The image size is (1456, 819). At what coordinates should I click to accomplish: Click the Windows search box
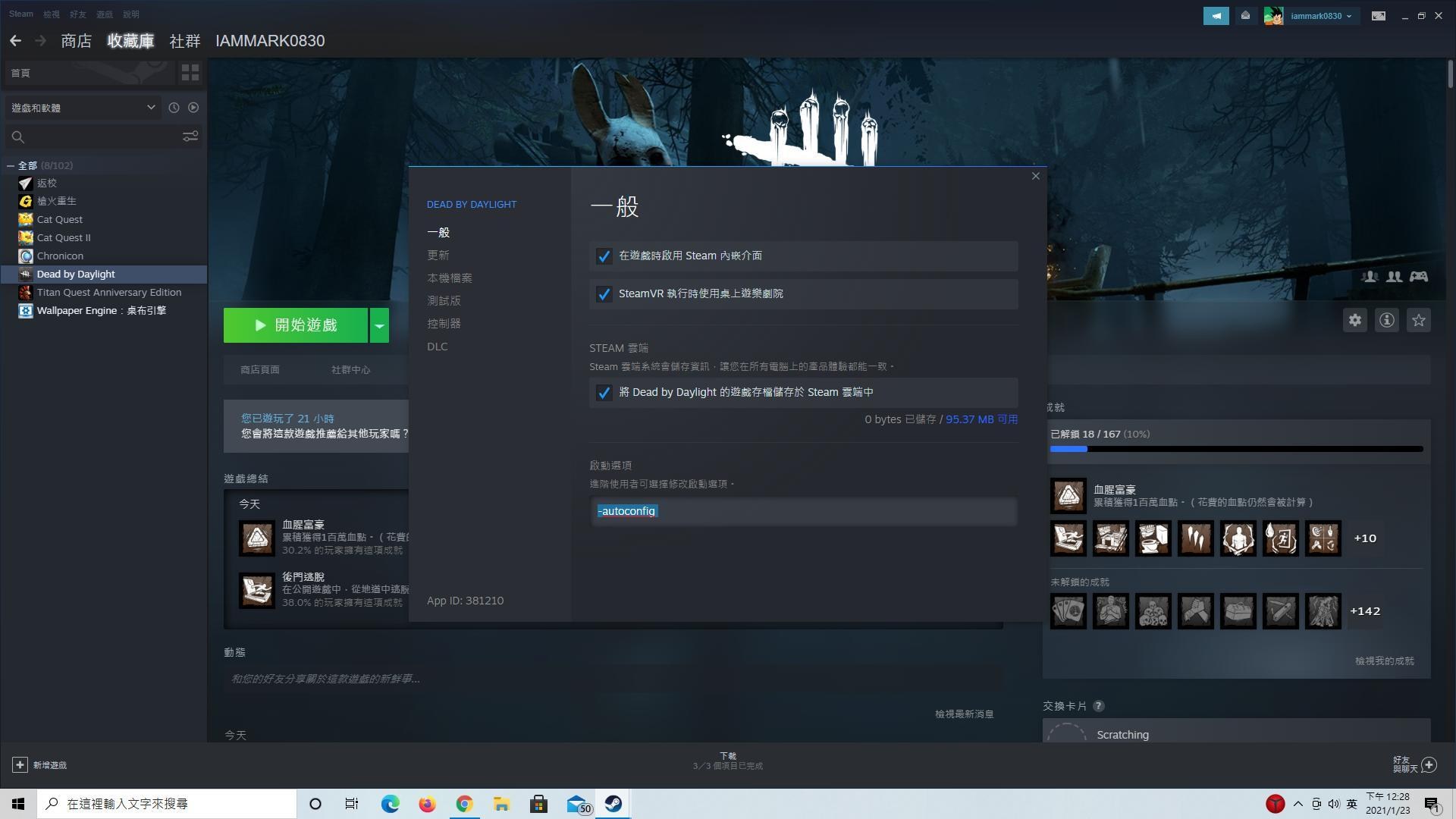click(x=167, y=804)
